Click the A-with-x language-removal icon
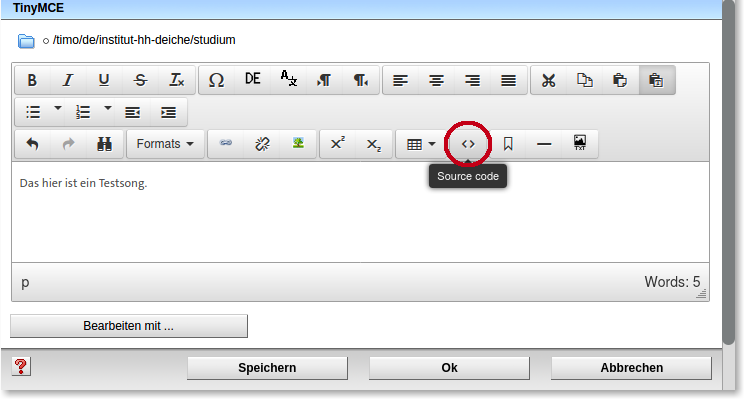 point(288,79)
